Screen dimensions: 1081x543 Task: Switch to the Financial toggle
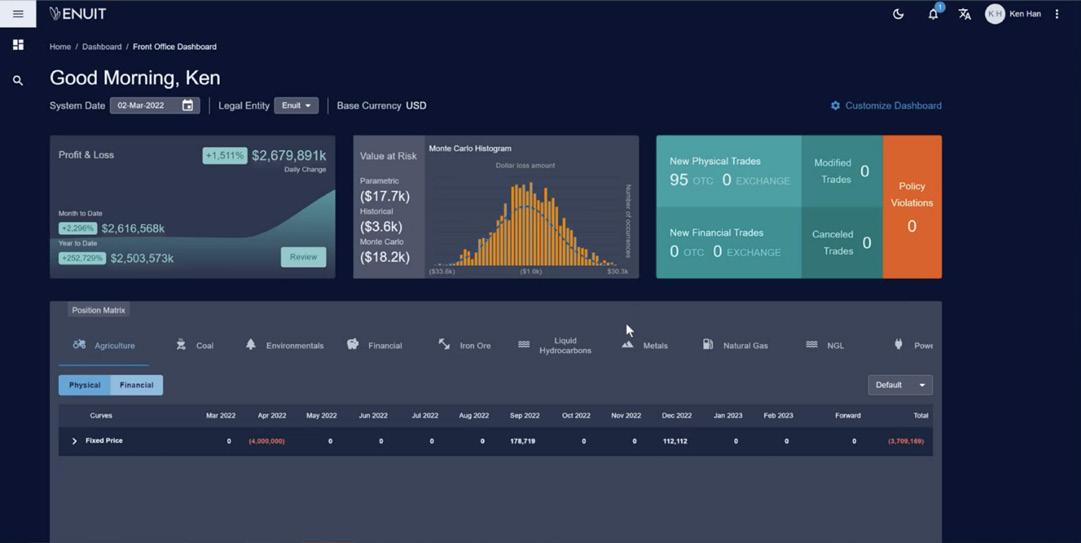pyautogui.click(x=137, y=385)
